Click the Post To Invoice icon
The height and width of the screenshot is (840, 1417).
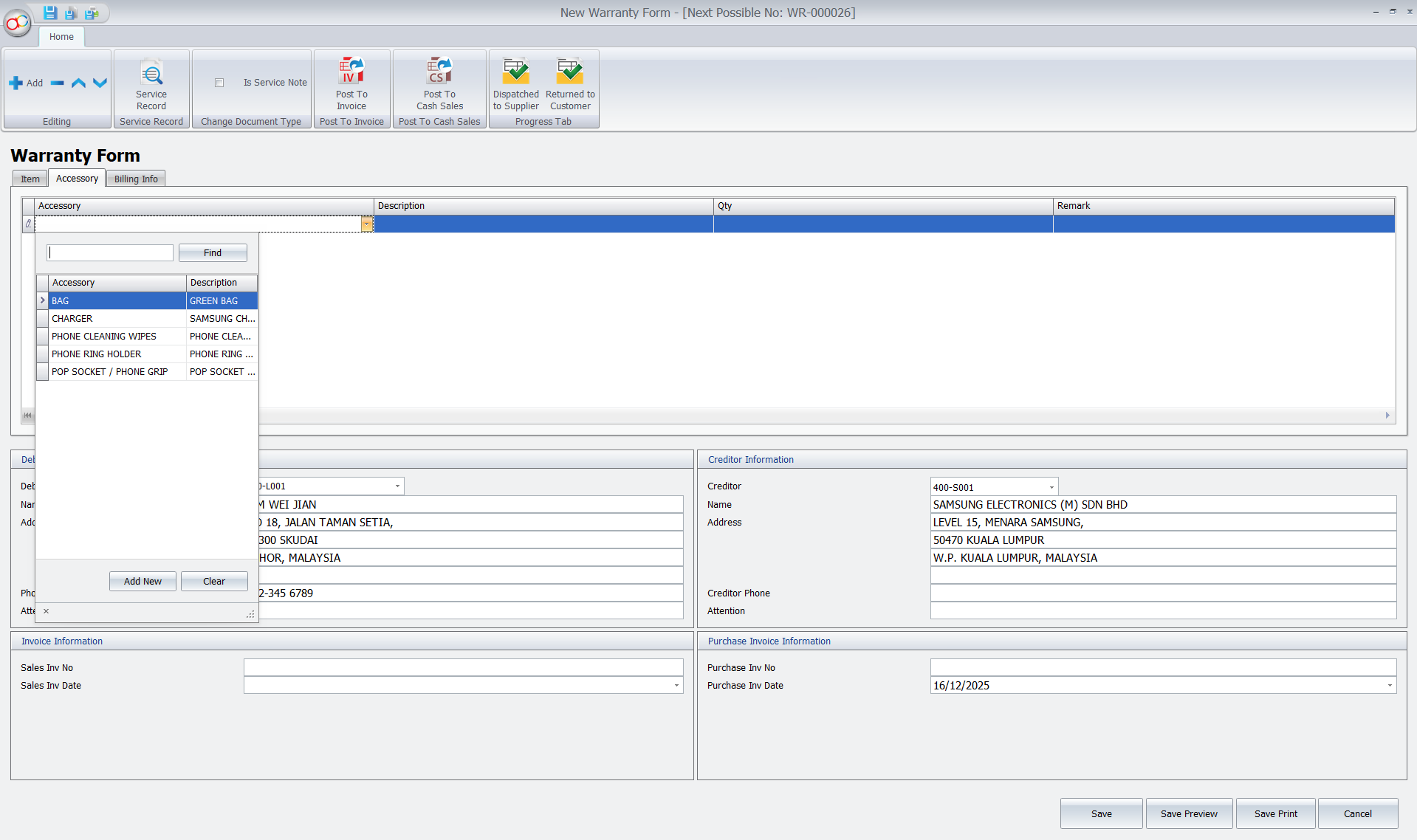351,72
